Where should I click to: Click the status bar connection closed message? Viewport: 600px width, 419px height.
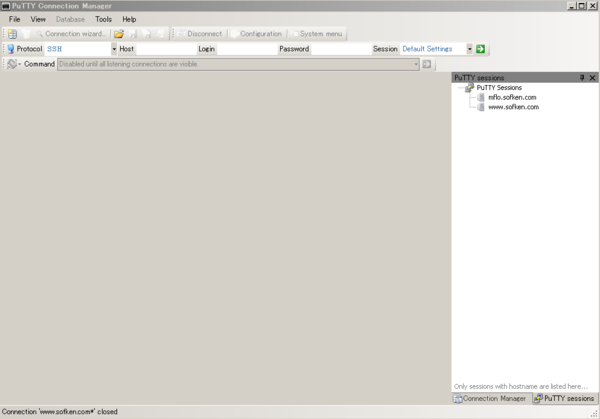pos(60,412)
